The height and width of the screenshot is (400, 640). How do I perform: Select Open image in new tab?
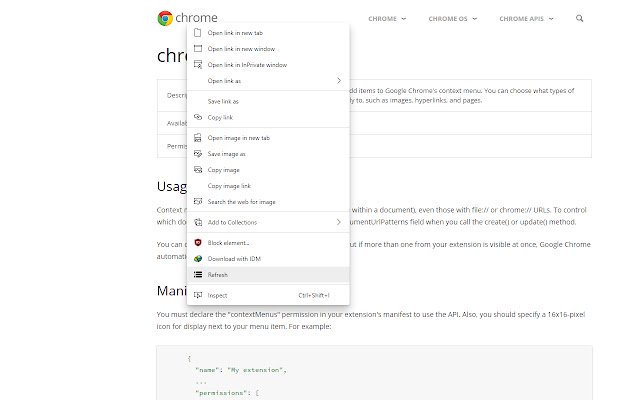268,138
